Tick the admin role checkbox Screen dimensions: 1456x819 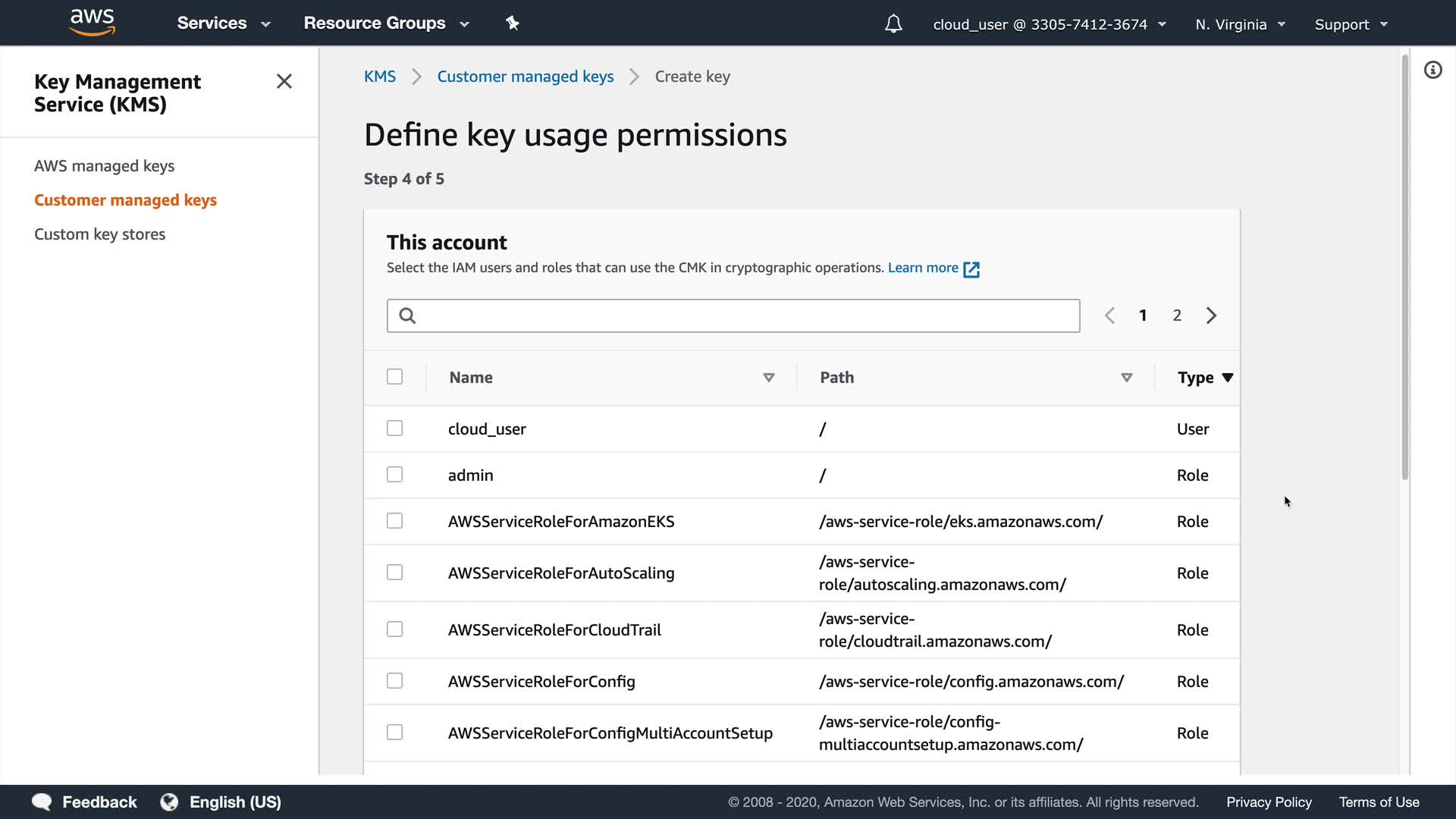coord(394,475)
